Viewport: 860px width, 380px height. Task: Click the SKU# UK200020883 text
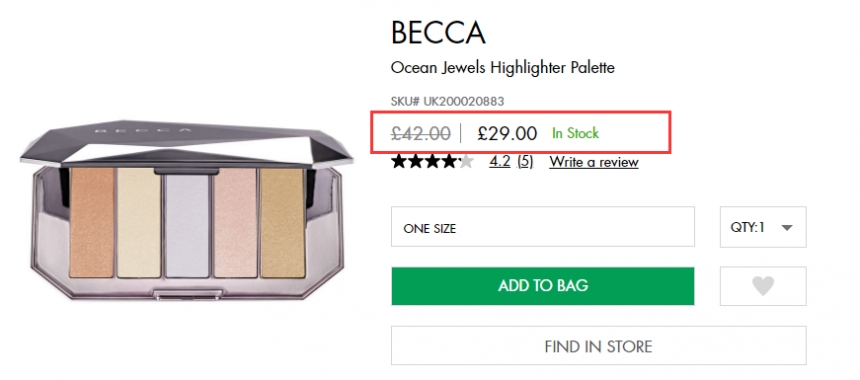point(447,101)
